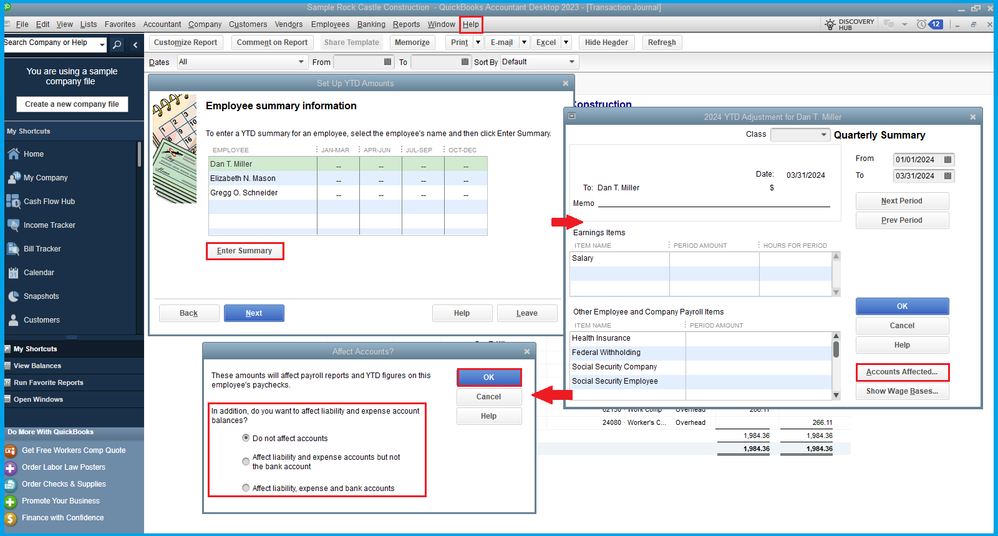Open the Banking menu
This screenshot has height=536, width=998.
pyautogui.click(x=371, y=24)
